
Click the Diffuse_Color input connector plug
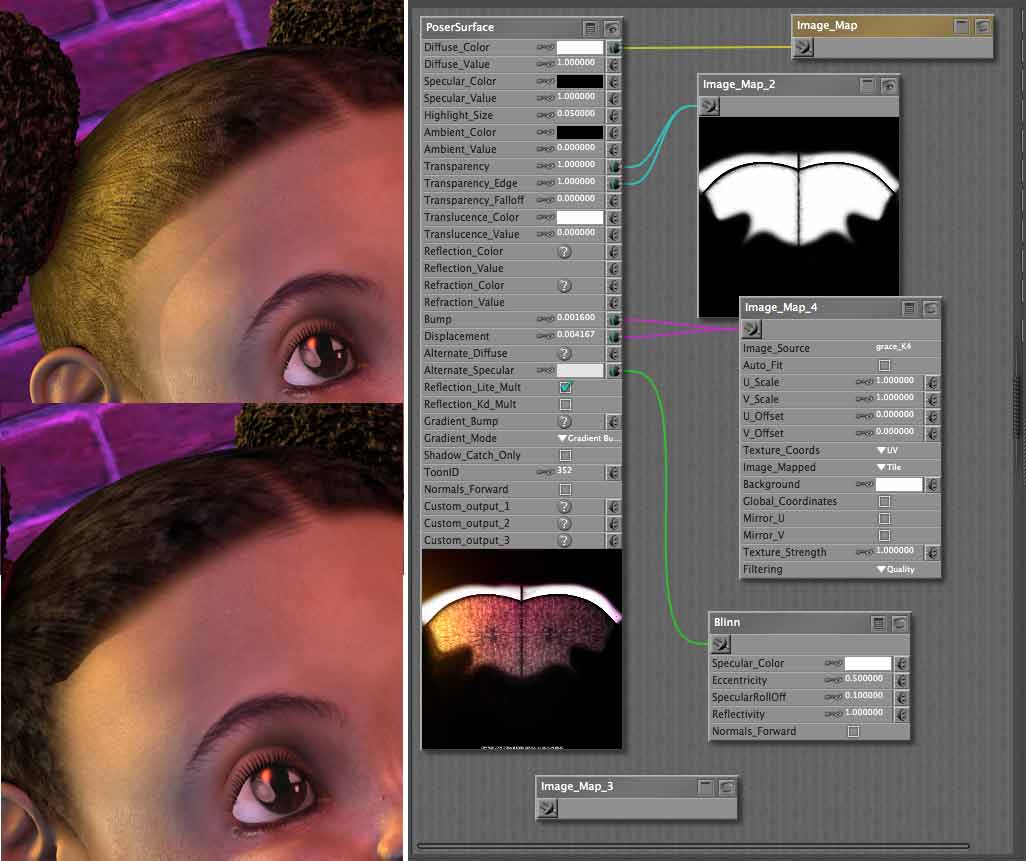point(614,48)
